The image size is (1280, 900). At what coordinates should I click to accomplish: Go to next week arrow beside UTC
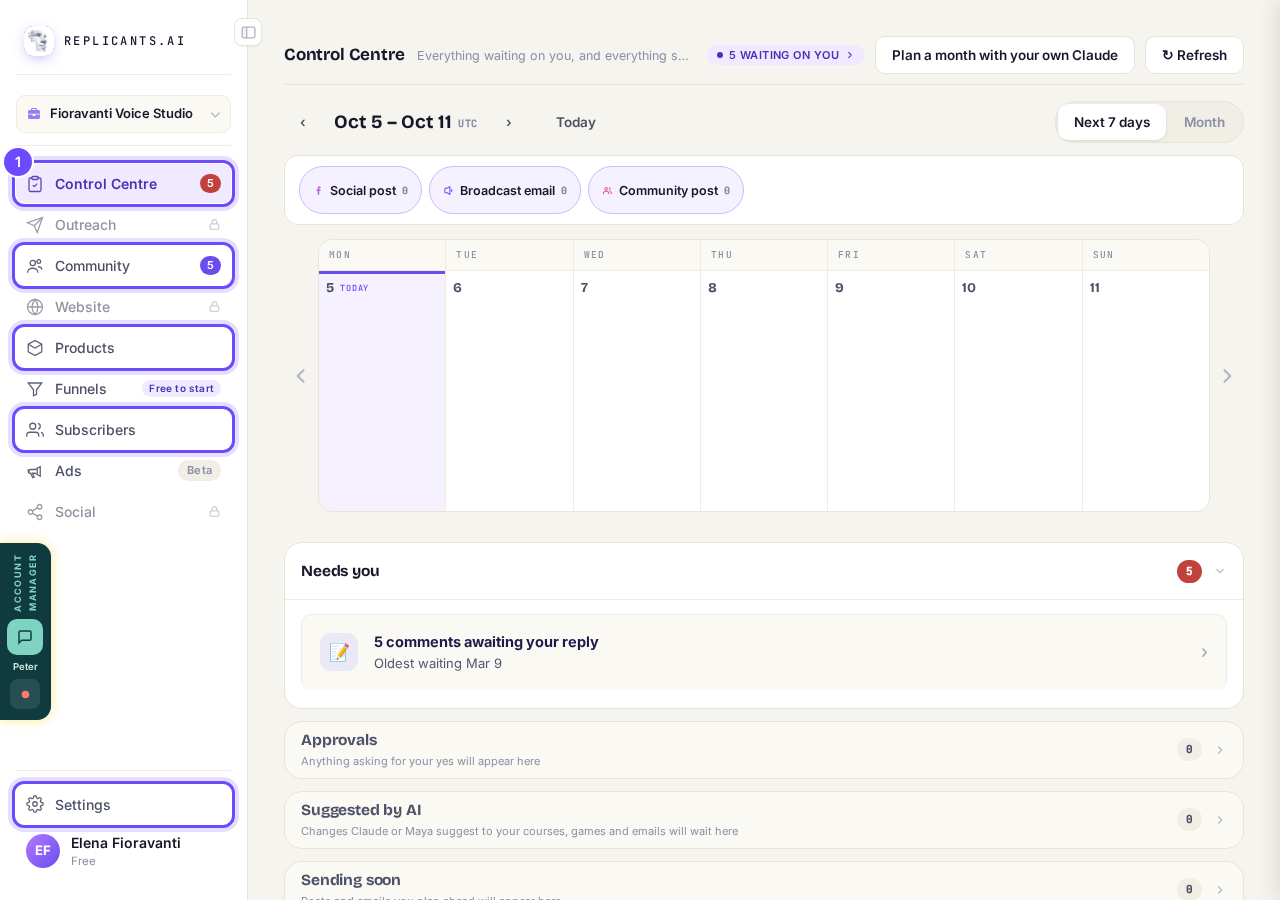point(509,123)
